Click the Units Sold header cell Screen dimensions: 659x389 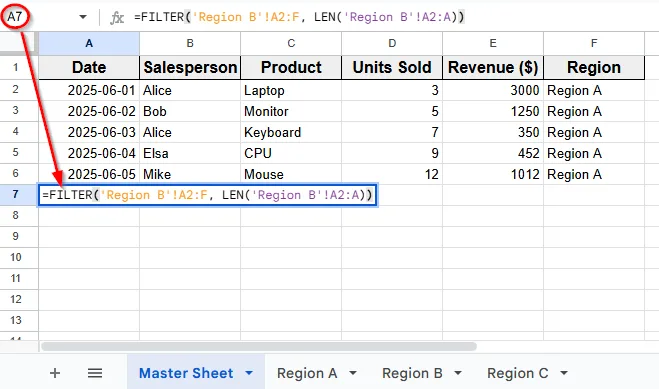[x=392, y=67]
